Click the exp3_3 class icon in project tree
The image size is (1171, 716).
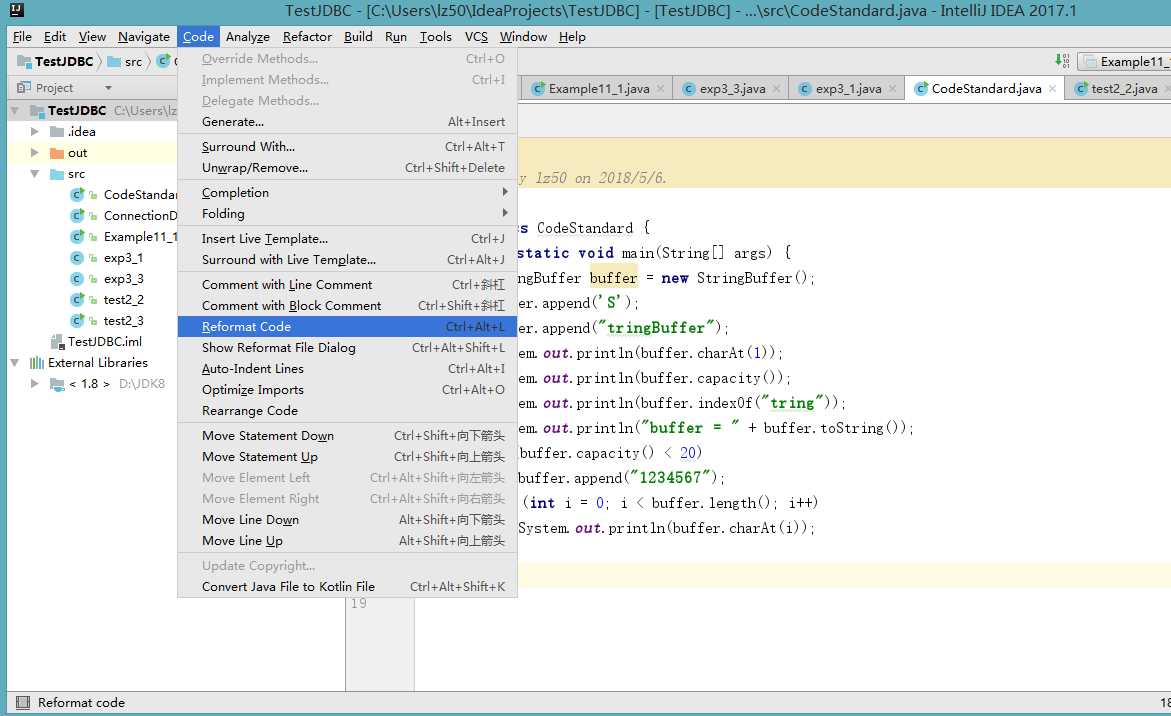[77, 278]
